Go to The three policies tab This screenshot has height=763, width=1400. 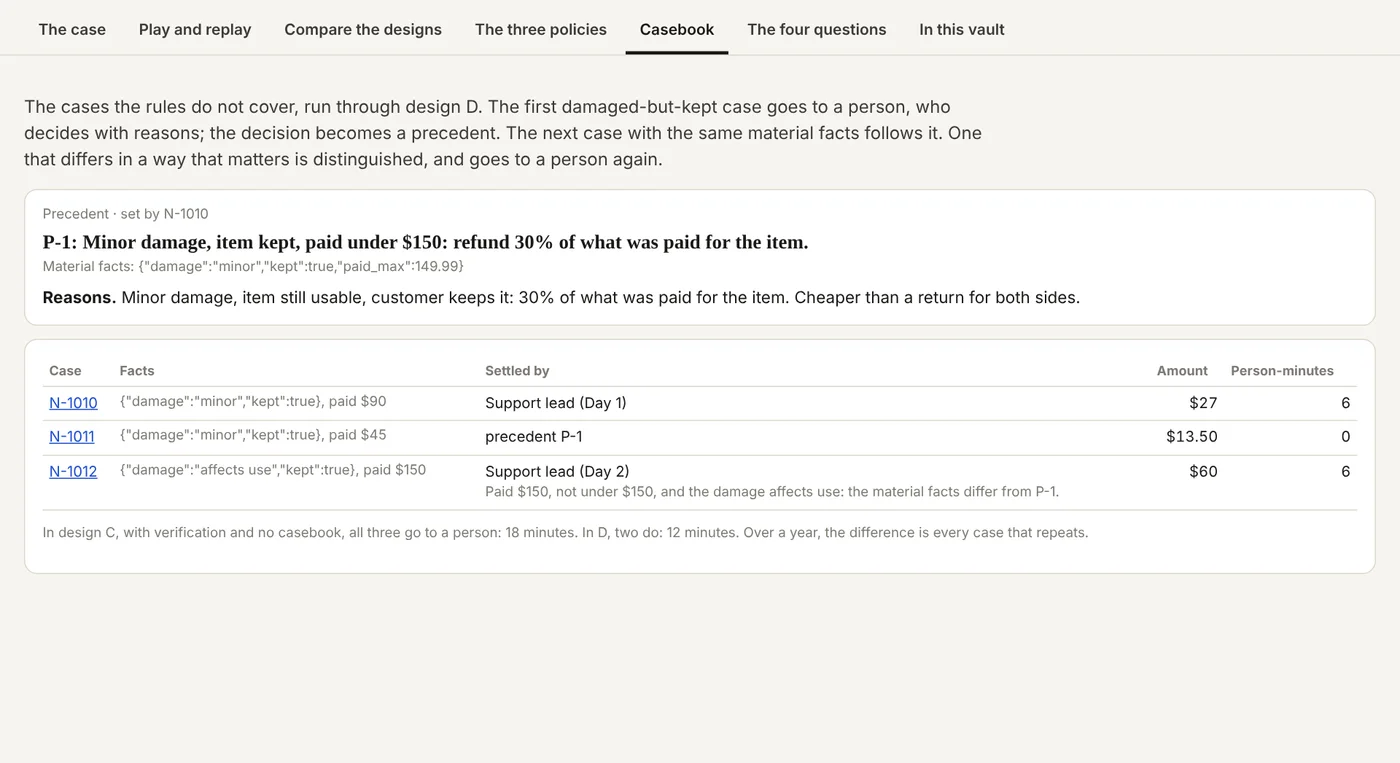(x=541, y=29)
